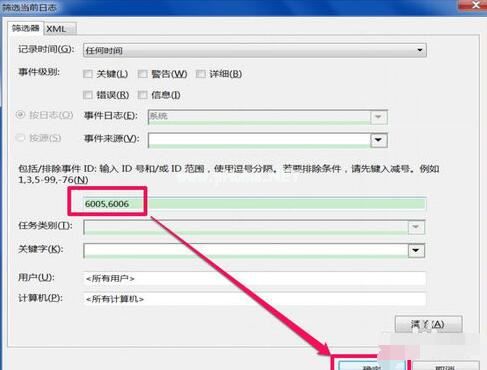Click the 清除(A) button
487x370 pixels.
pyautogui.click(x=428, y=324)
